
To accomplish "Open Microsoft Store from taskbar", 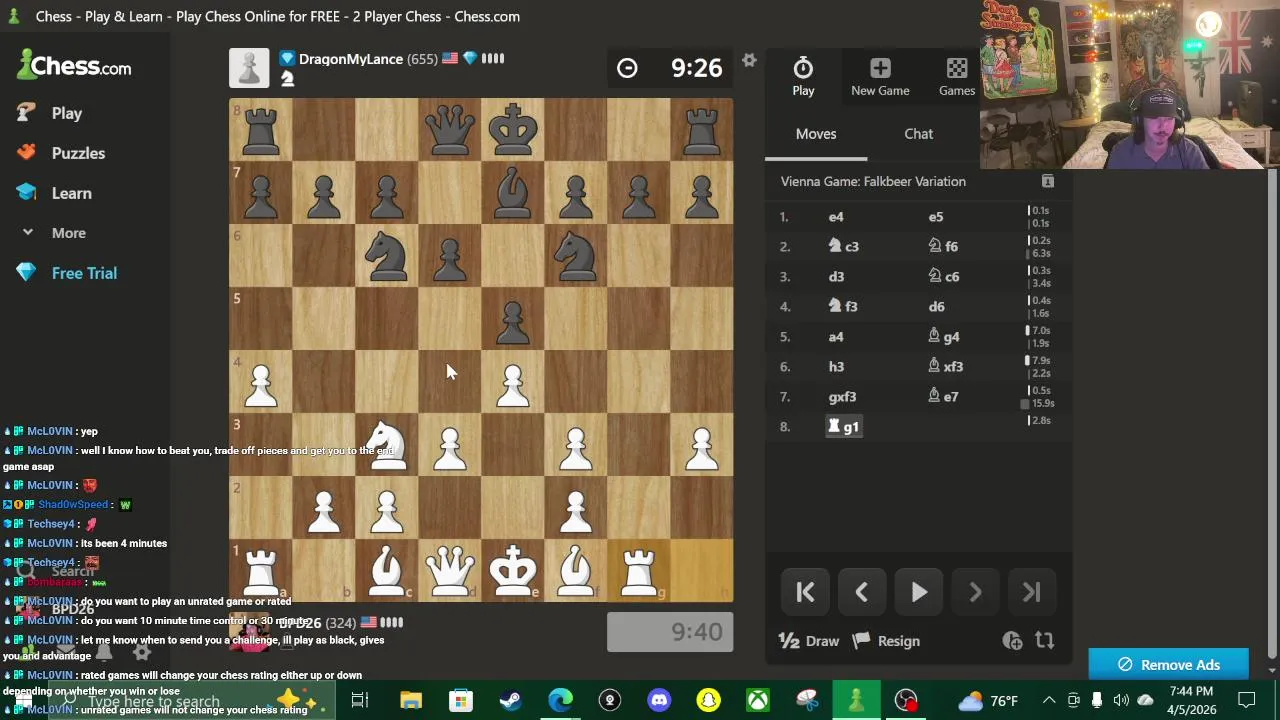I will point(460,700).
